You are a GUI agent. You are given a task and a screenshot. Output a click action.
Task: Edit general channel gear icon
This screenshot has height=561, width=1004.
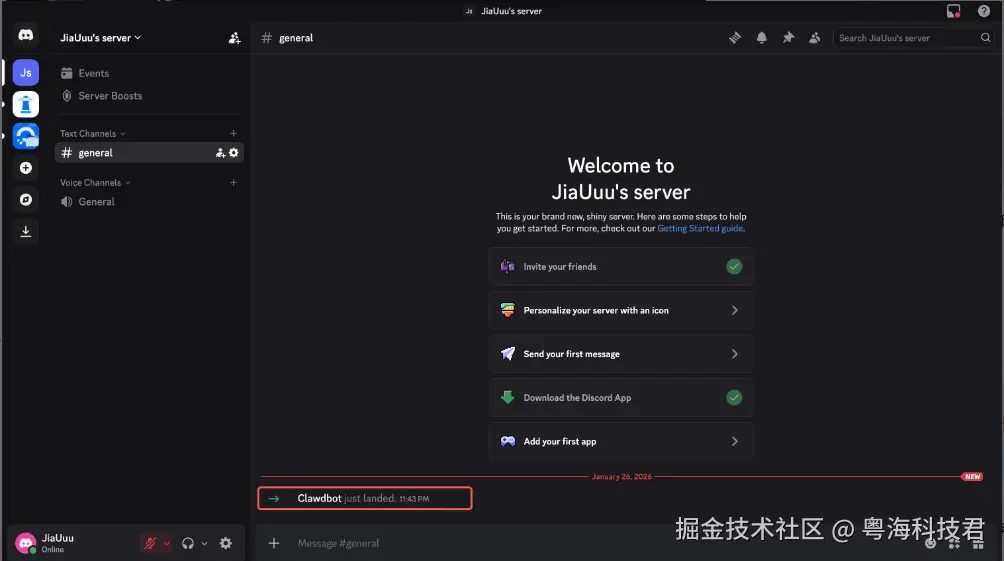[x=234, y=152]
